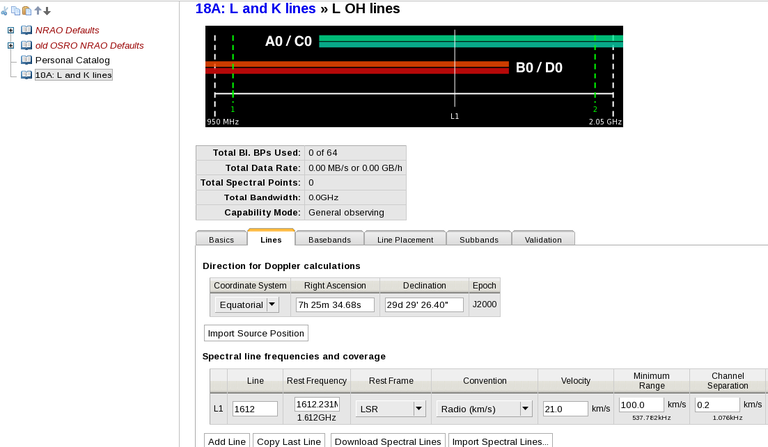
Task: Click the move down arrow icon
Action: [x=47, y=10]
